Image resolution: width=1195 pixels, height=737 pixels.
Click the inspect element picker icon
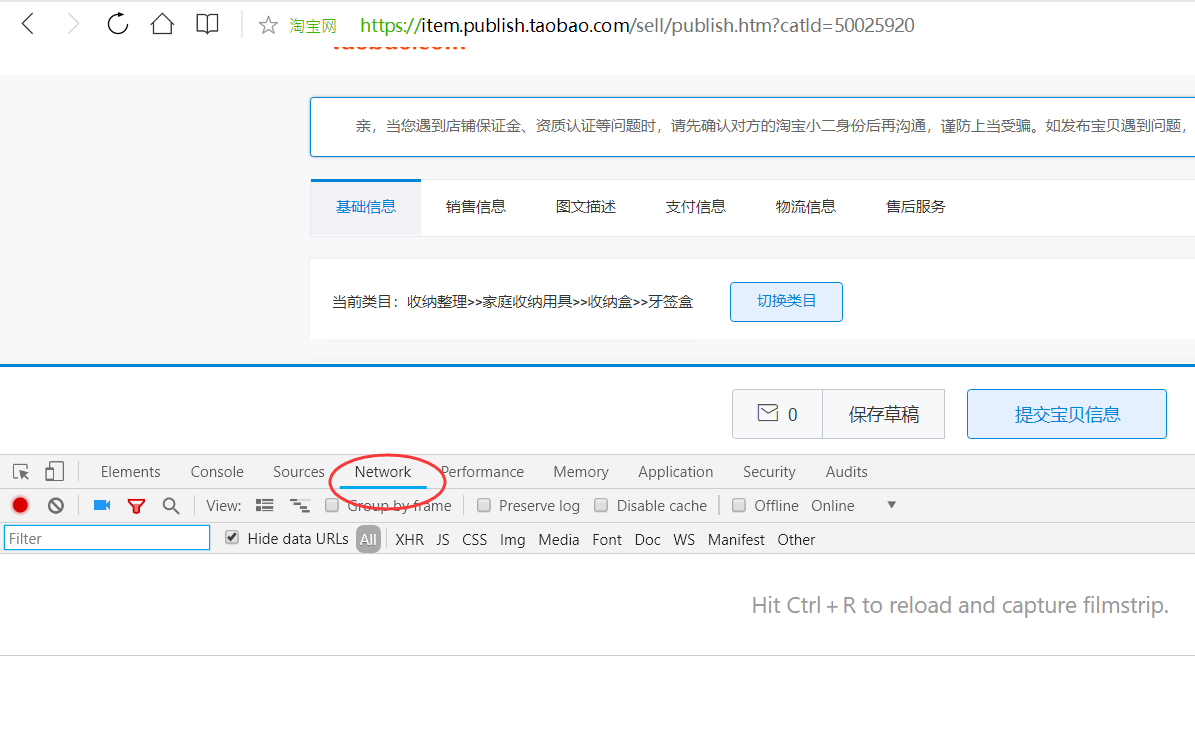(x=21, y=472)
